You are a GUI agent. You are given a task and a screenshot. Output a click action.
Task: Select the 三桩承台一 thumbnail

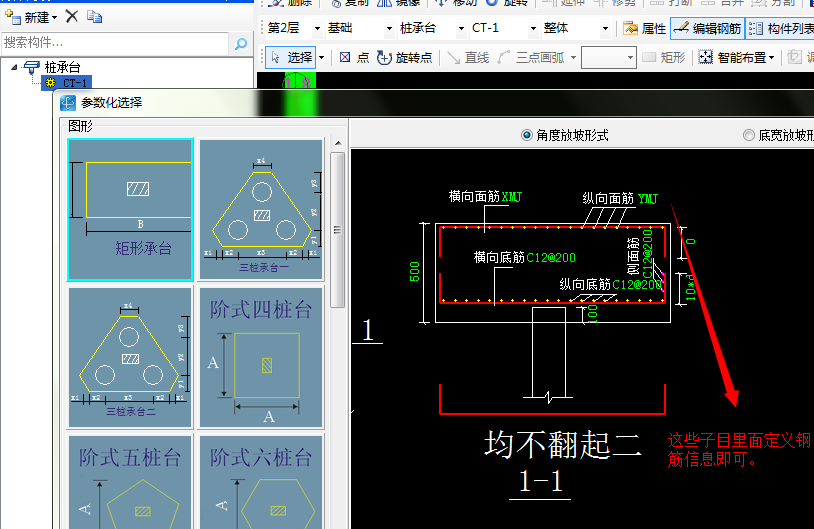tap(261, 209)
